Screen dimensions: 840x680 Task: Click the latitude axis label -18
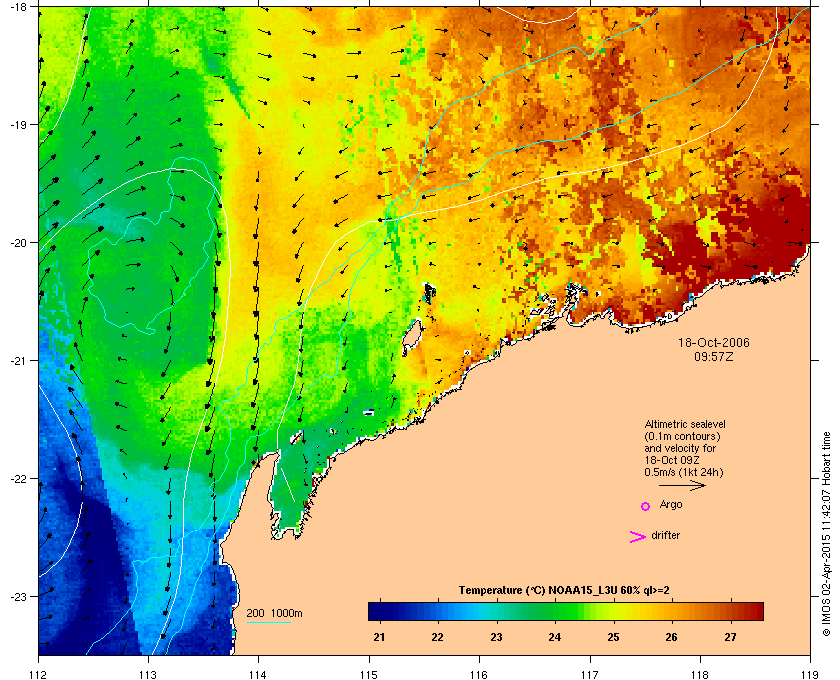click(x=19, y=7)
